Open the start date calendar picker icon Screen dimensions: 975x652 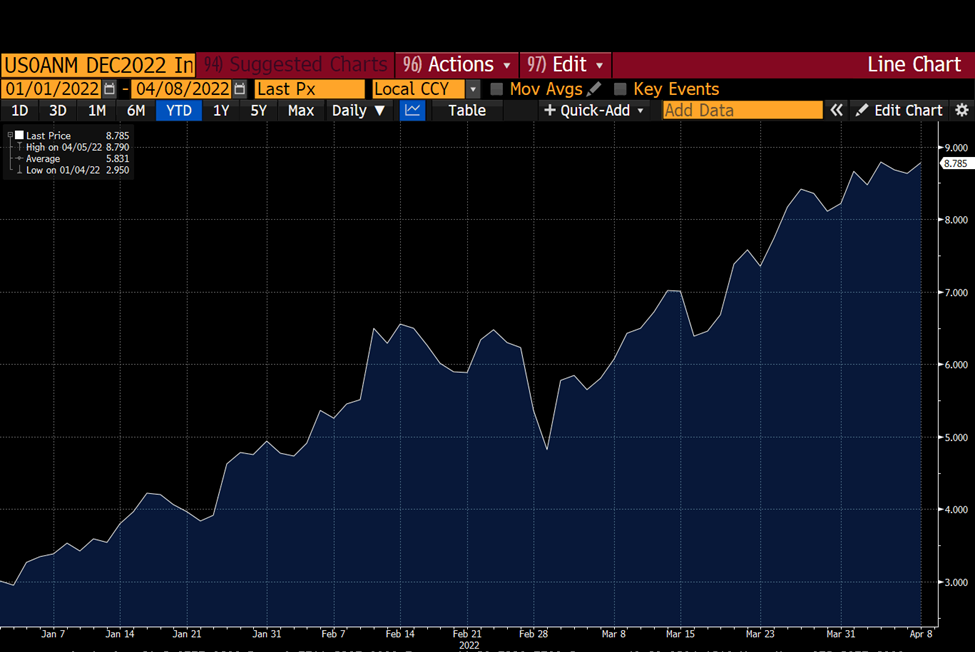(109, 89)
